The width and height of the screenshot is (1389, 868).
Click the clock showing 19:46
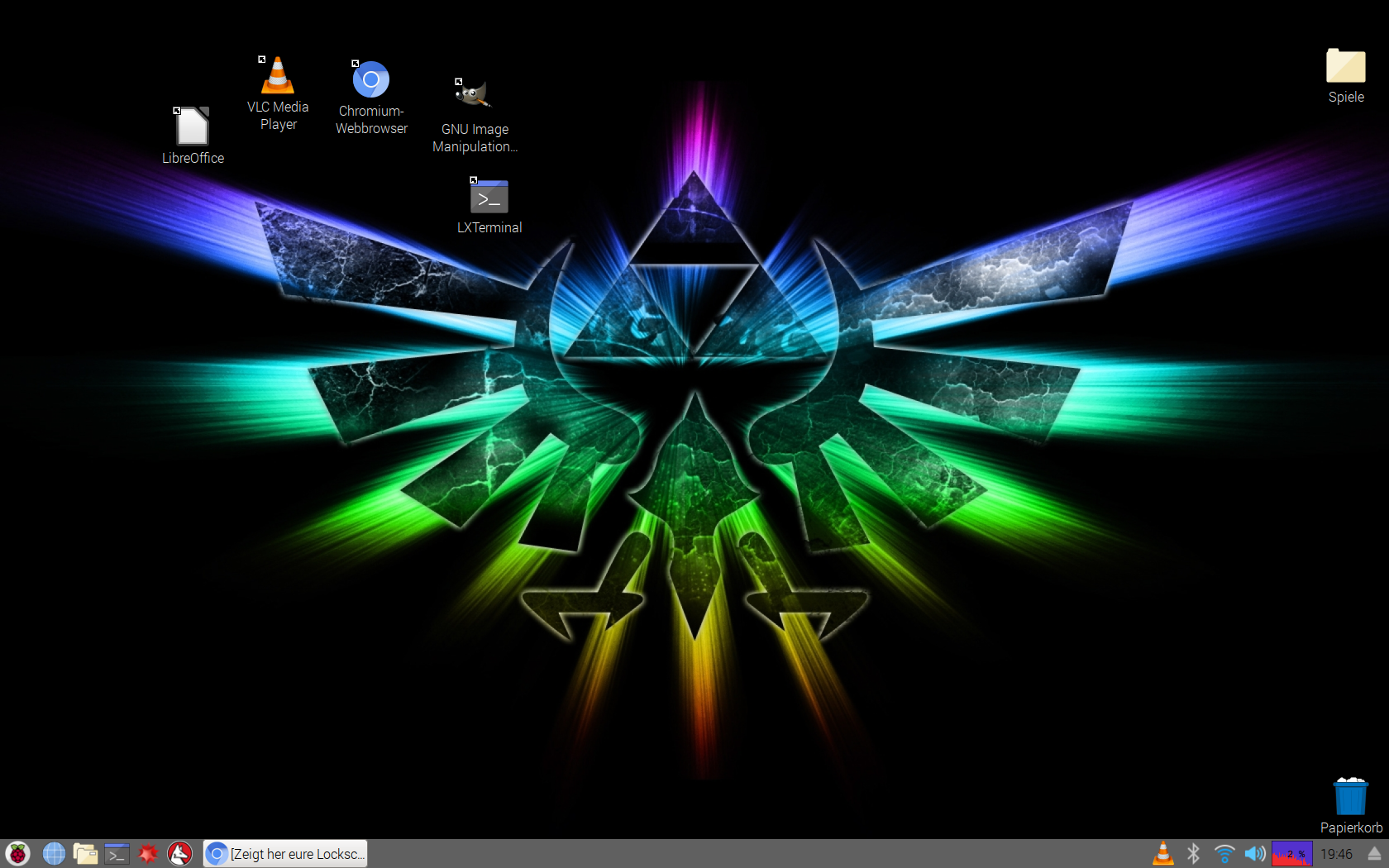click(x=1336, y=853)
